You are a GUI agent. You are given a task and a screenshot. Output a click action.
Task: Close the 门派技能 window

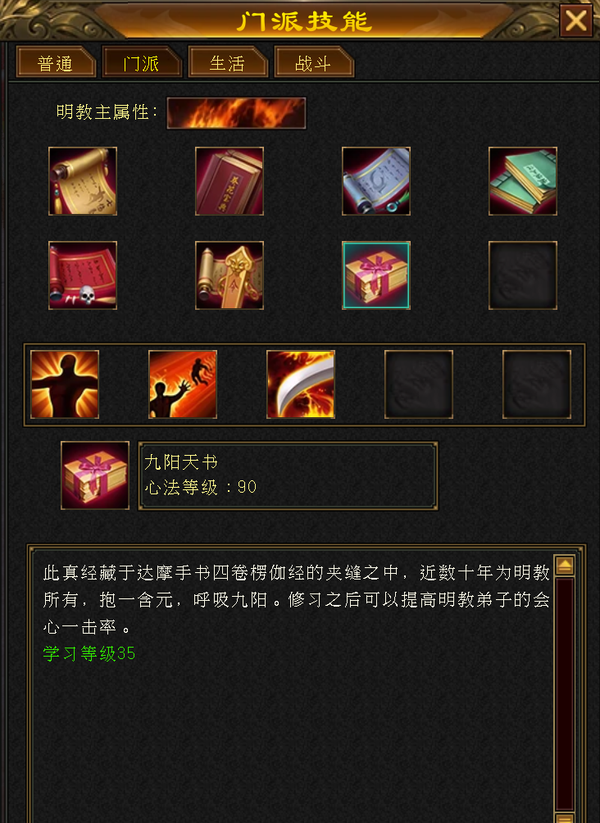(x=576, y=20)
